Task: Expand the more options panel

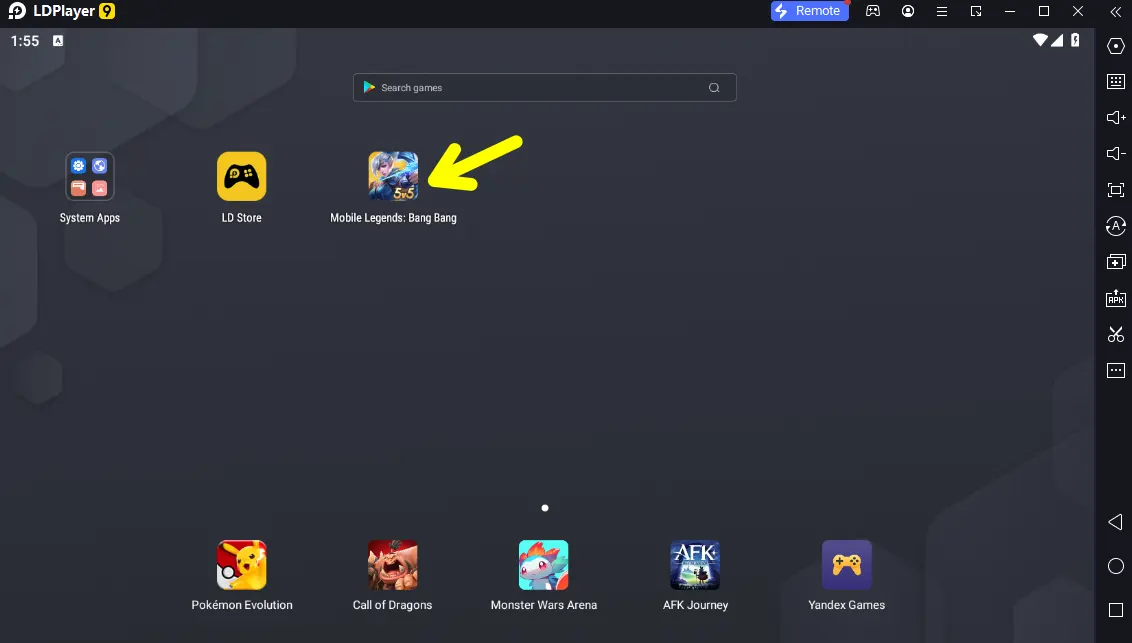Action: tap(1115, 370)
